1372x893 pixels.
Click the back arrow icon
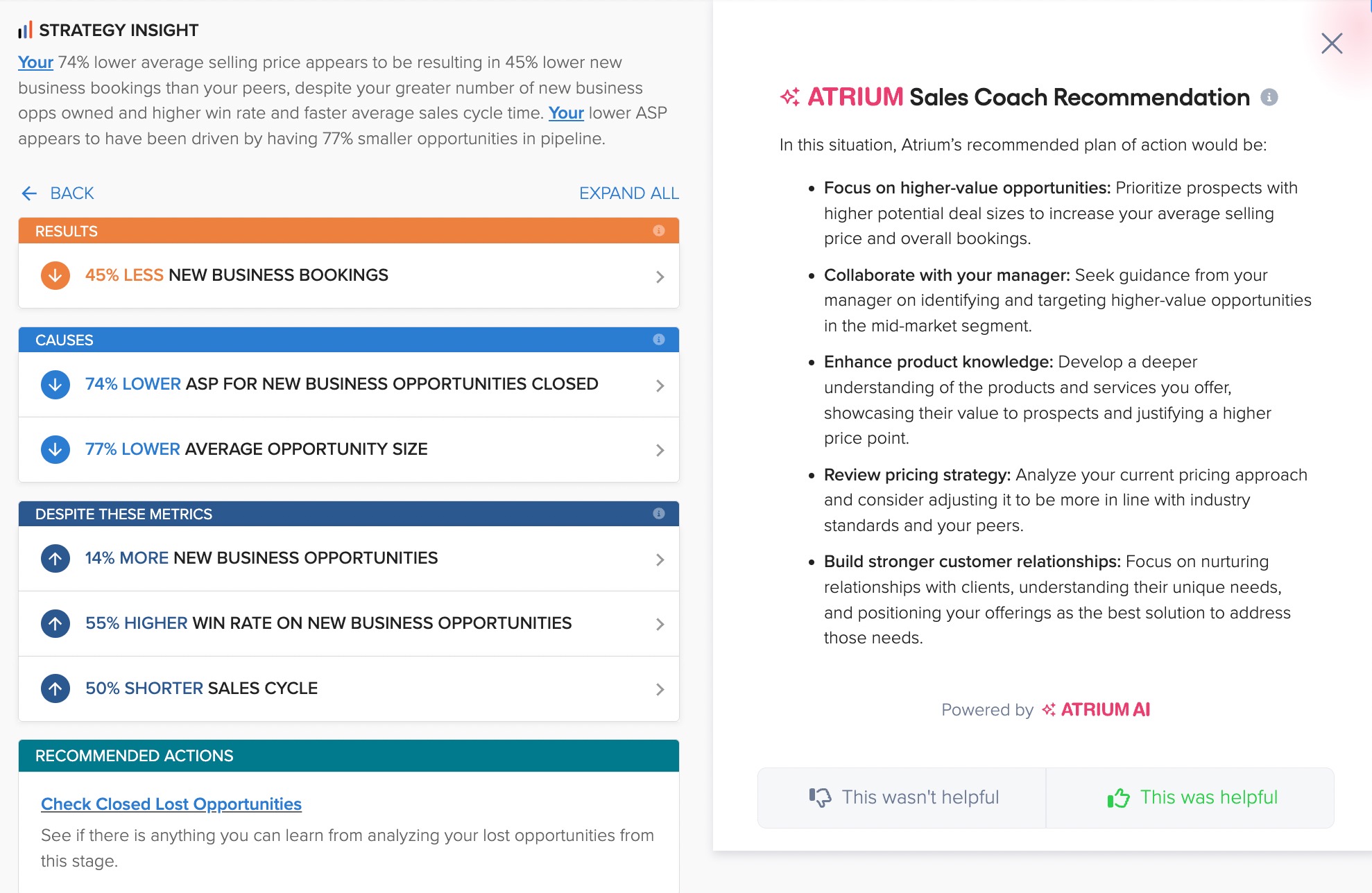[29, 193]
